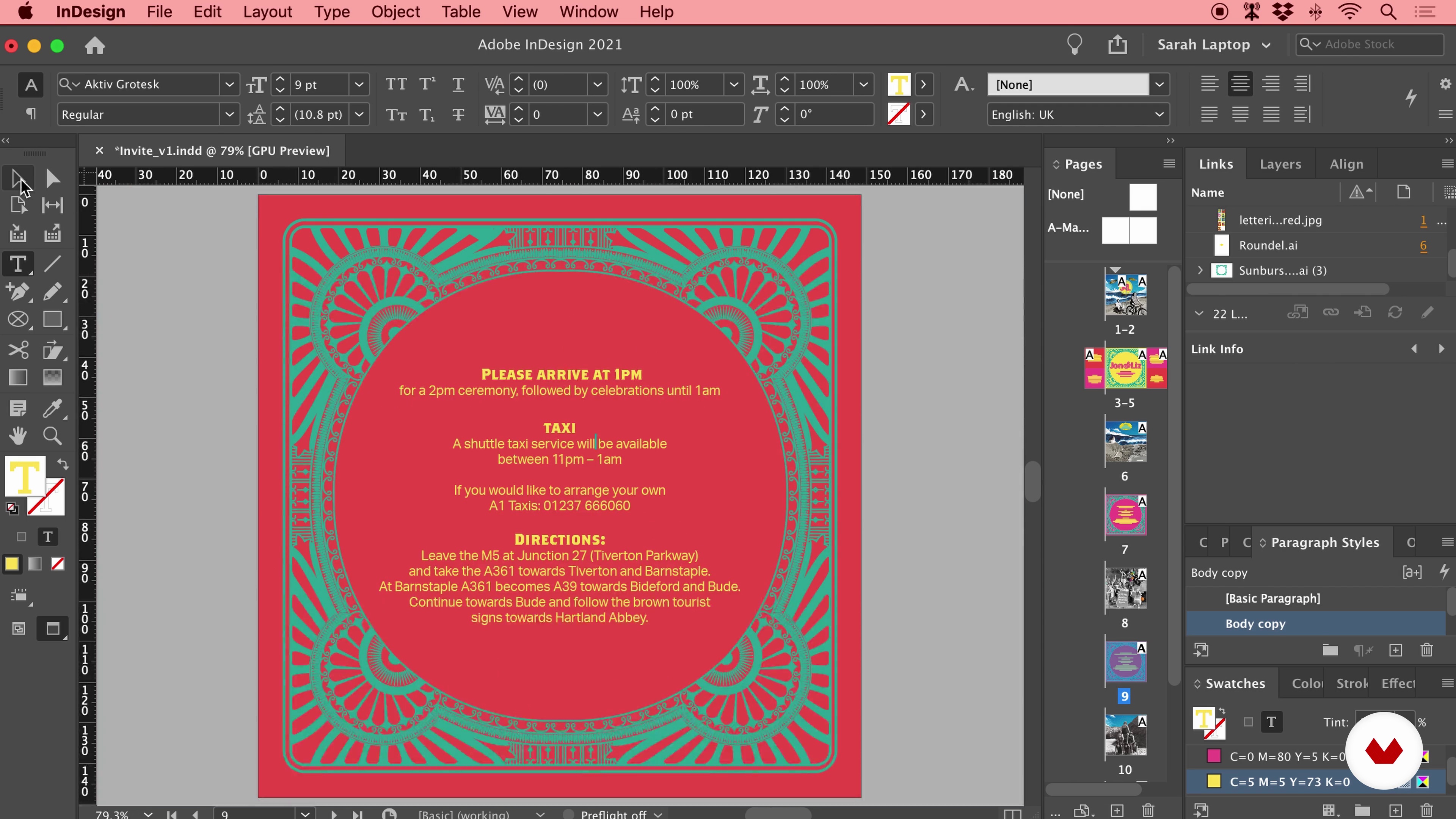The height and width of the screenshot is (819, 1456).
Task: Open the File menu
Action: 159,12
